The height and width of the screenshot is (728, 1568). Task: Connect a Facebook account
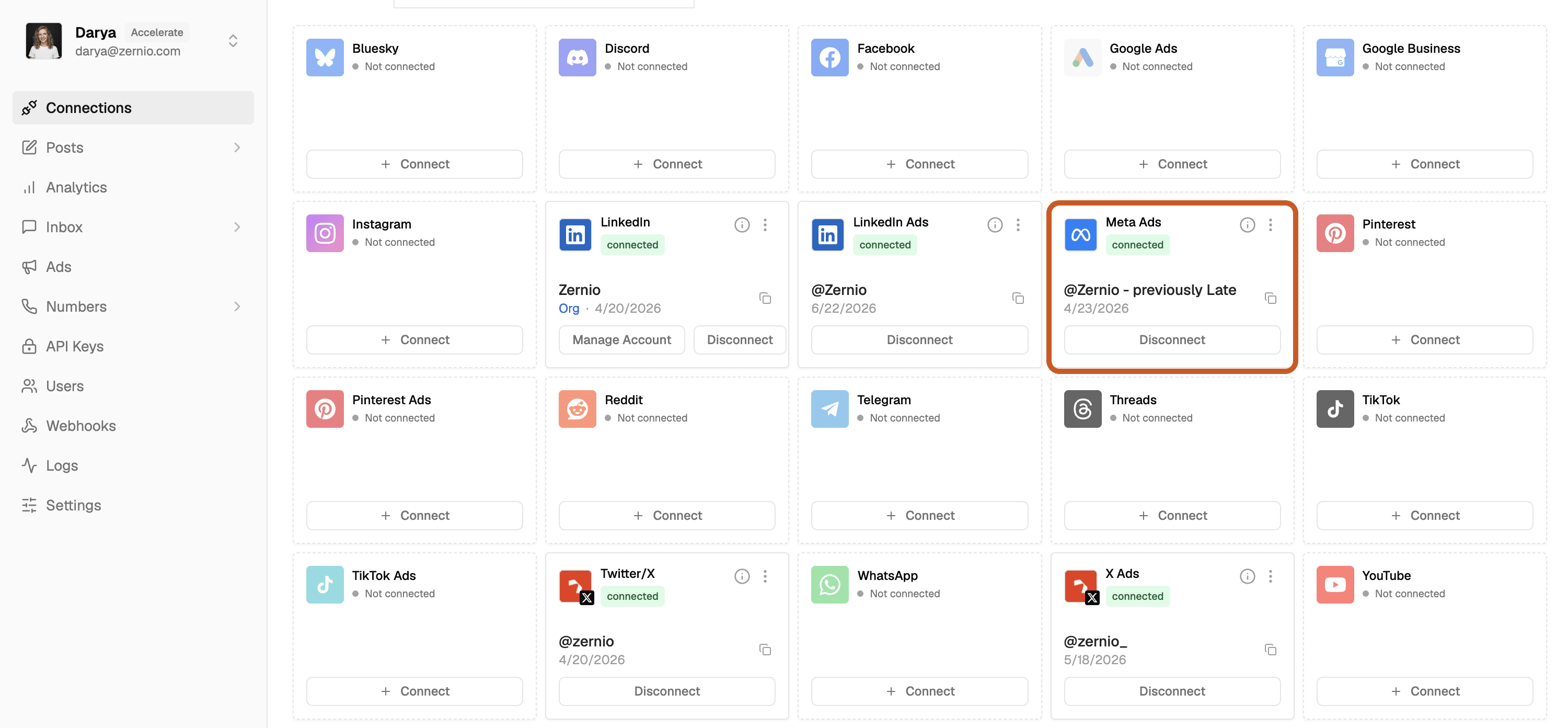pyautogui.click(x=919, y=164)
